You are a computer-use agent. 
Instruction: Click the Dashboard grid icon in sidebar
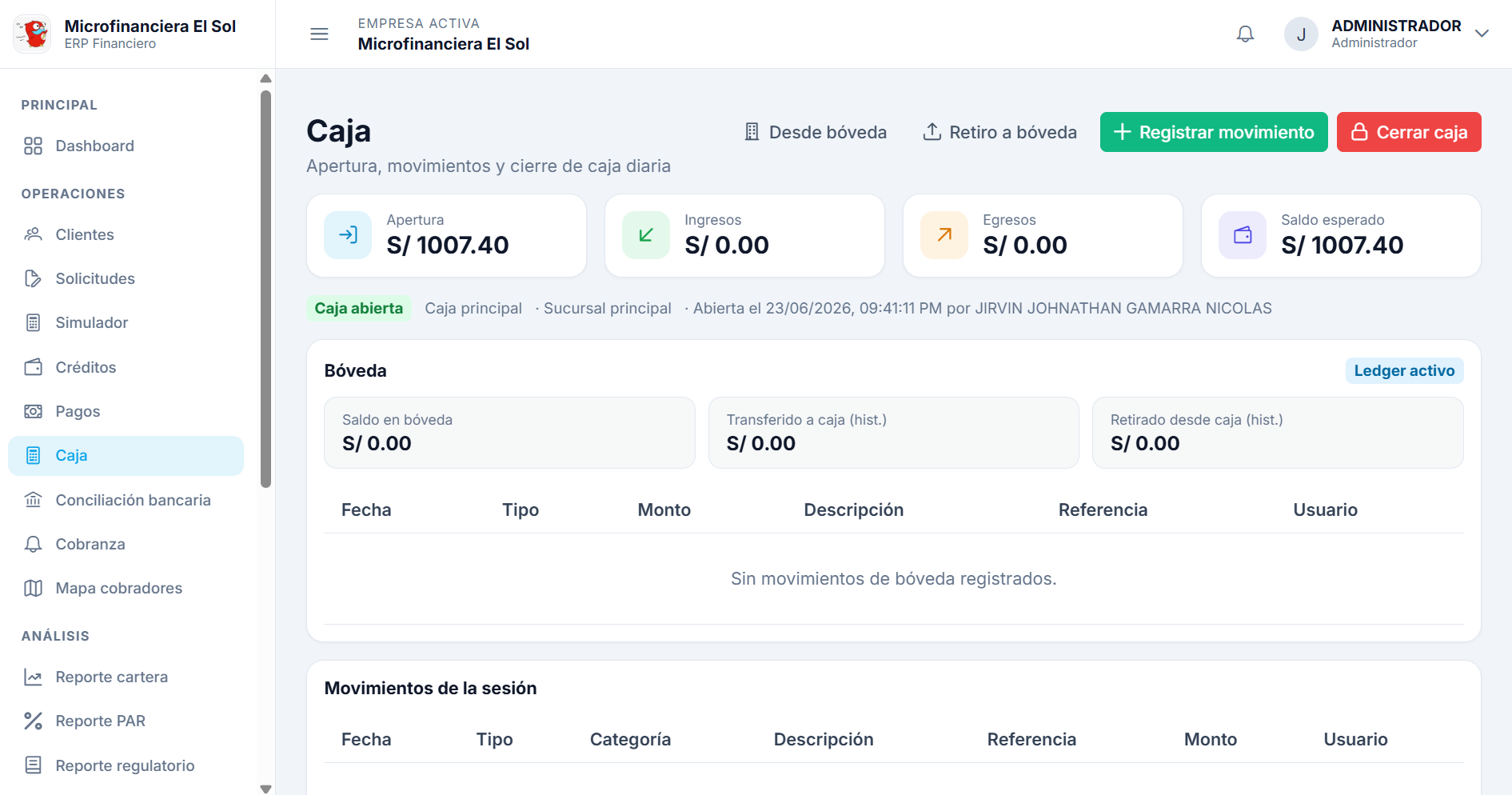(x=33, y=146)
